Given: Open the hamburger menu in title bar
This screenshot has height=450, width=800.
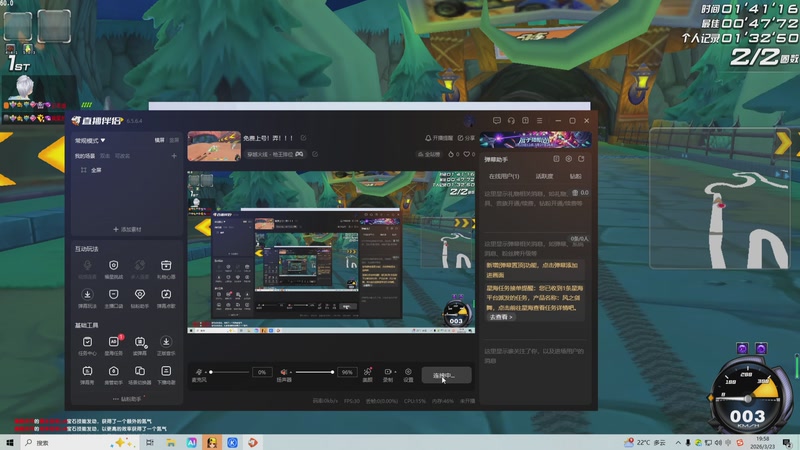Looking at the screenshot, I should pos(539,121).
